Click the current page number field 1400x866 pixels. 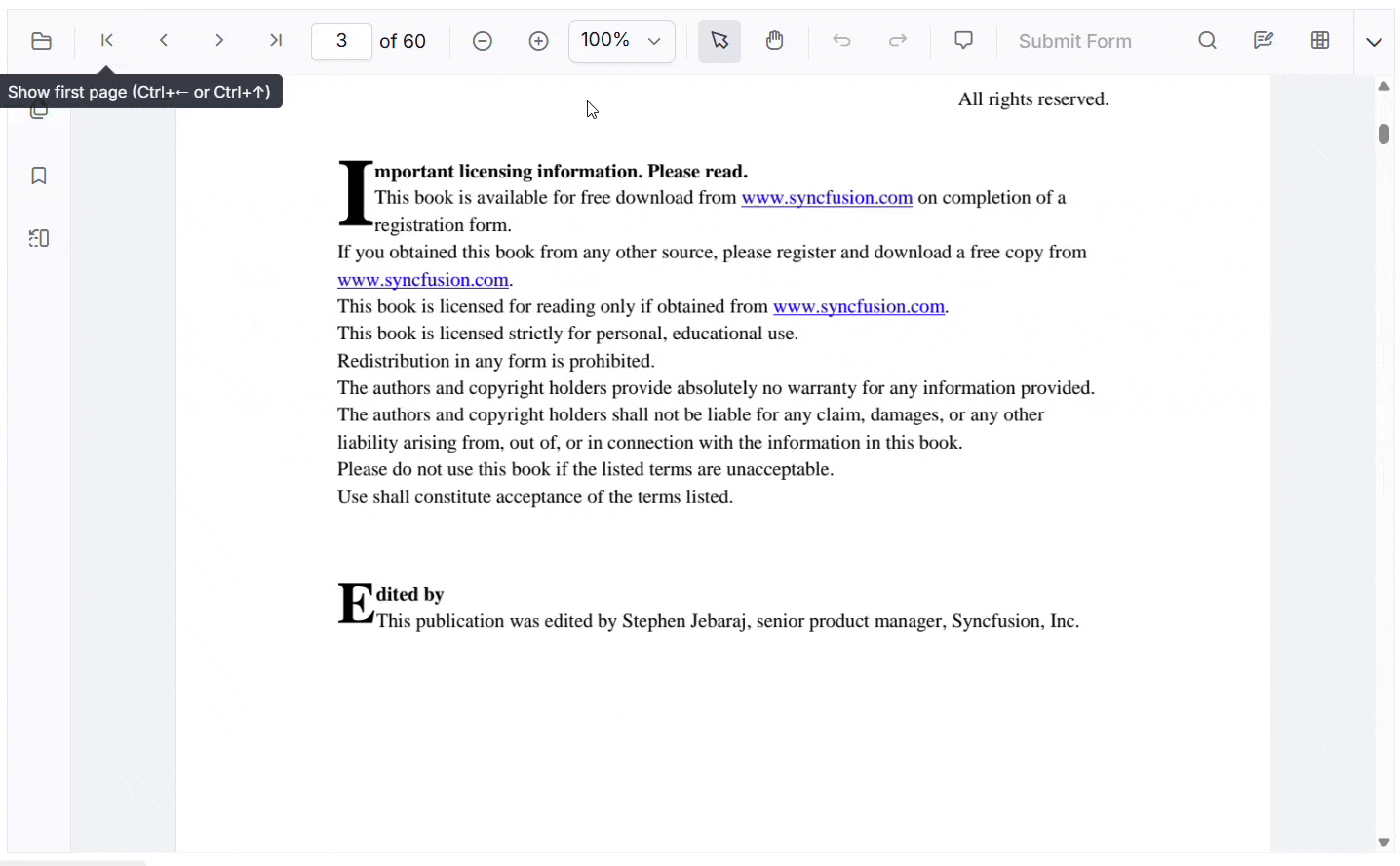tap(341, 41)
